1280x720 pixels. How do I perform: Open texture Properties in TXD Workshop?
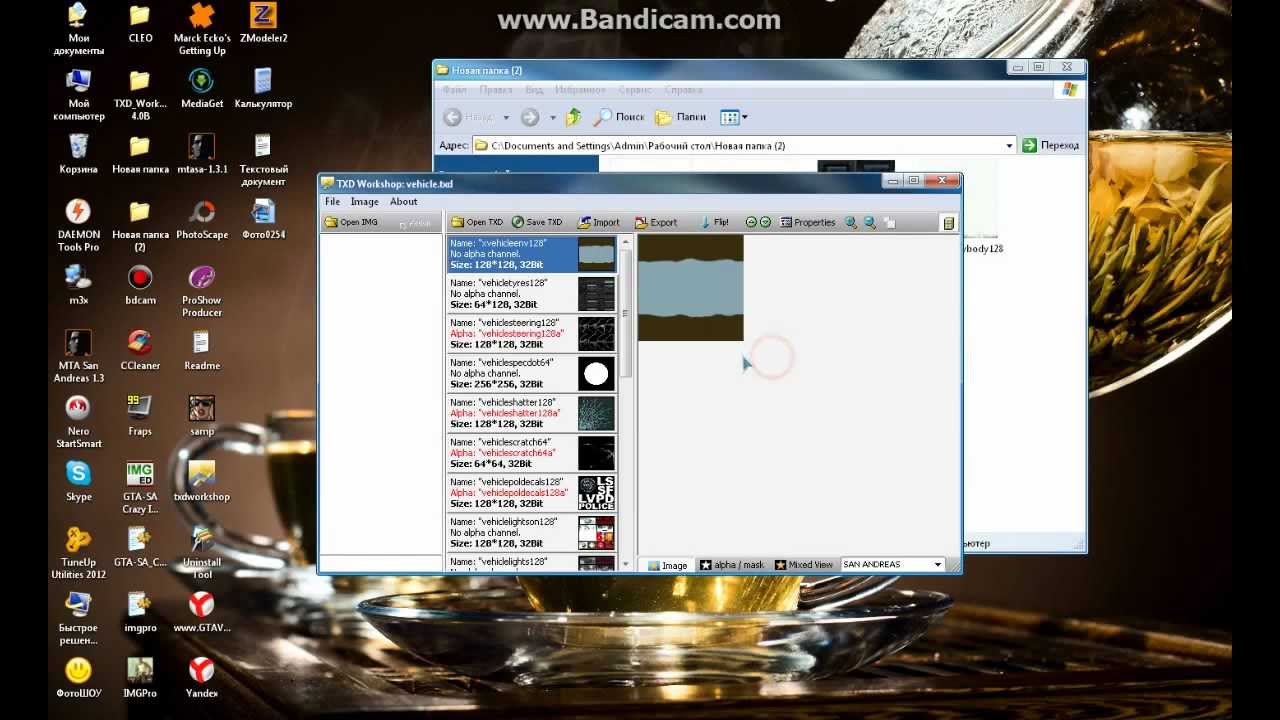click(808, 222)
